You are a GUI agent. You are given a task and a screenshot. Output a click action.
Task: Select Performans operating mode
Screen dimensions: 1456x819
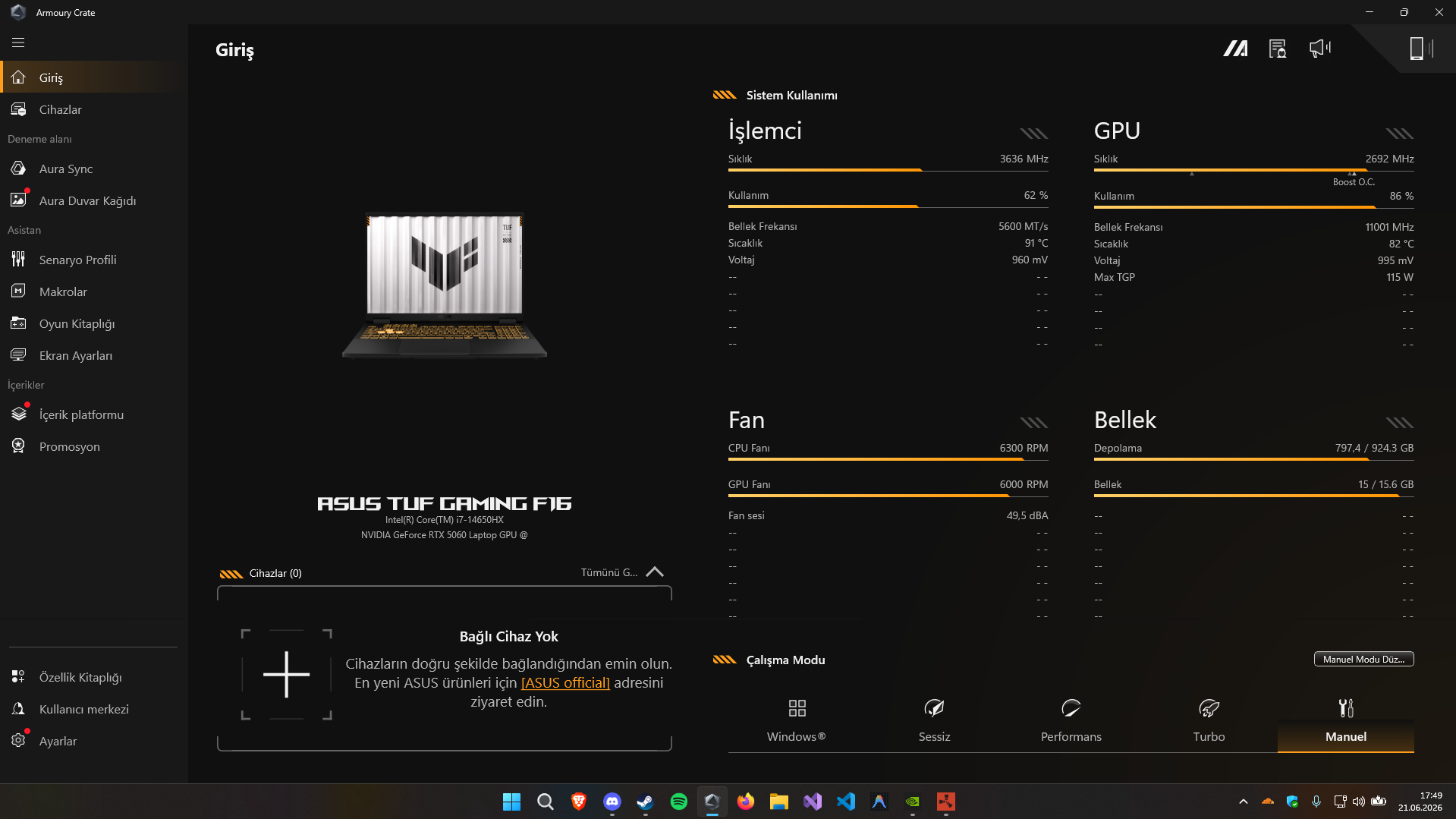pyautogui.click(x=1071, y=721)
